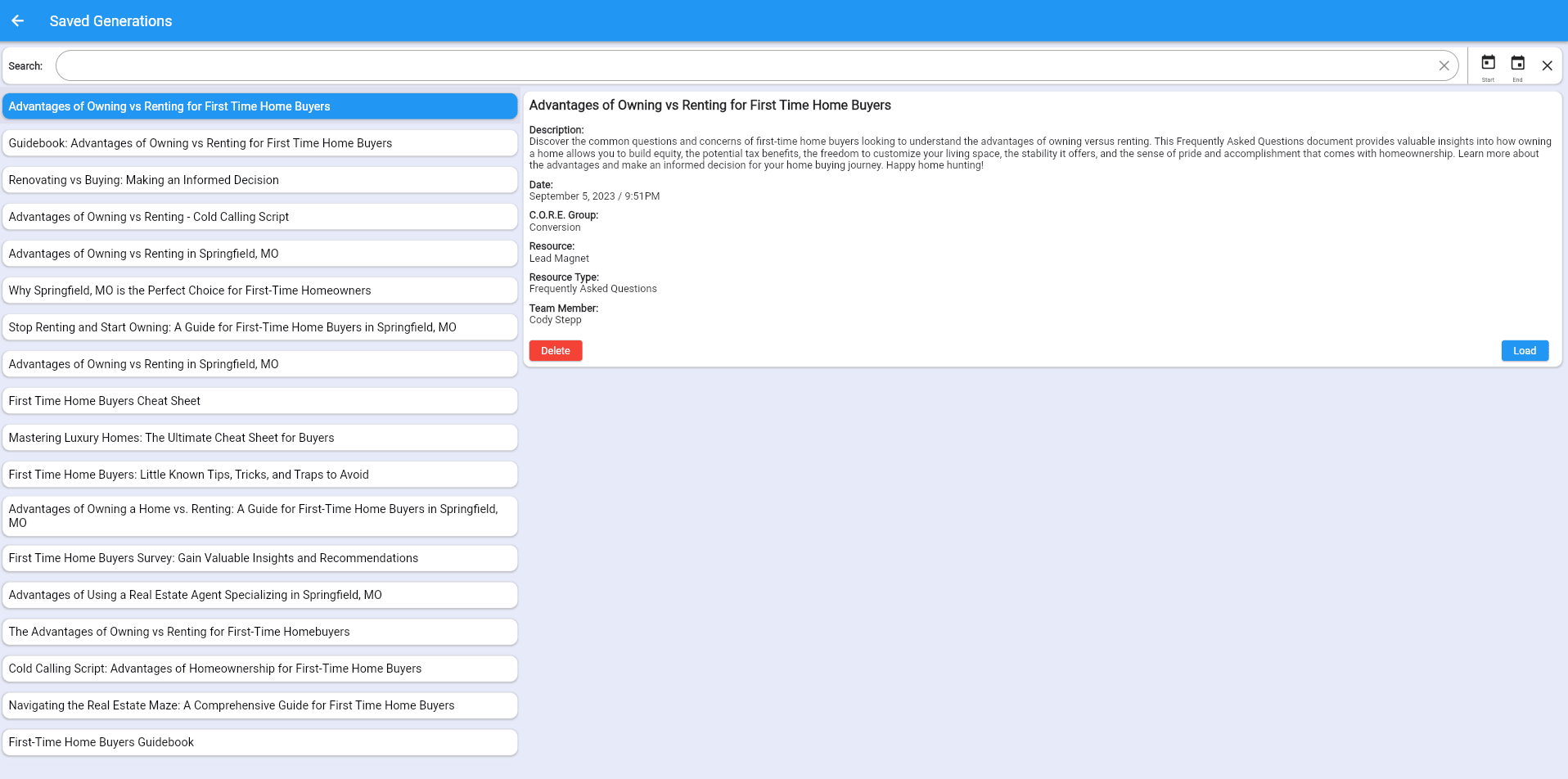
Task: Click into the Search input field
Action: (x=737, y=66)
